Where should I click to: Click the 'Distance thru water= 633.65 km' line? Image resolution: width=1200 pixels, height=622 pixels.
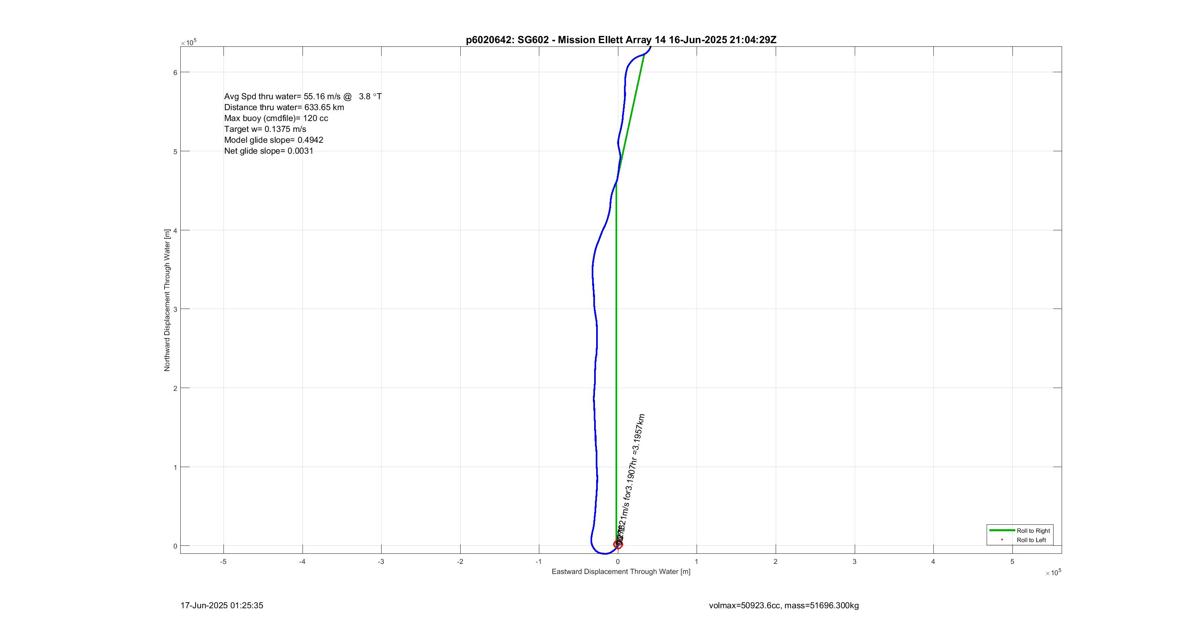click(x=284, y=107)
